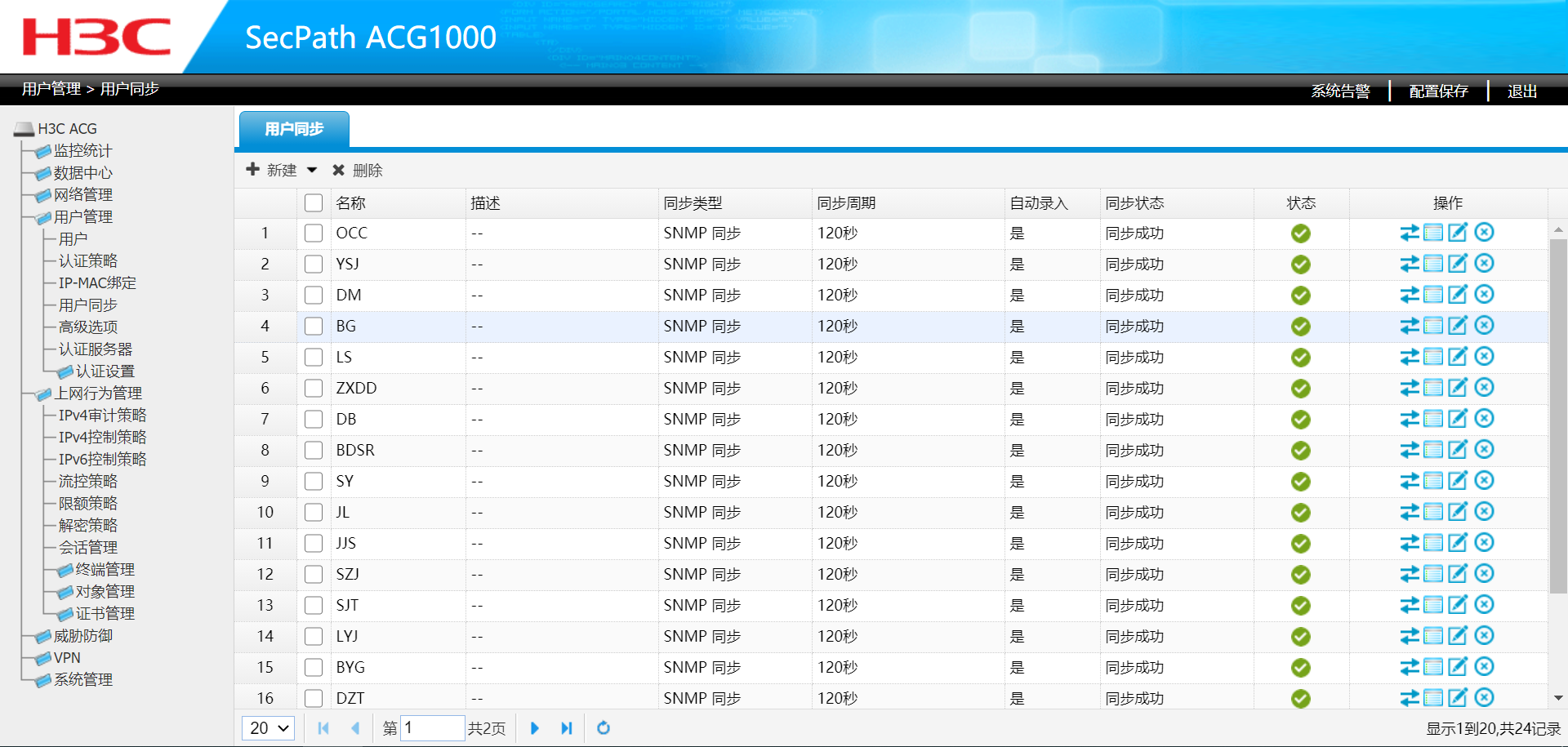Check the checkbox for the OCC row
Image resolution: width=1568 pixels, height=747 pixels.
314,233
